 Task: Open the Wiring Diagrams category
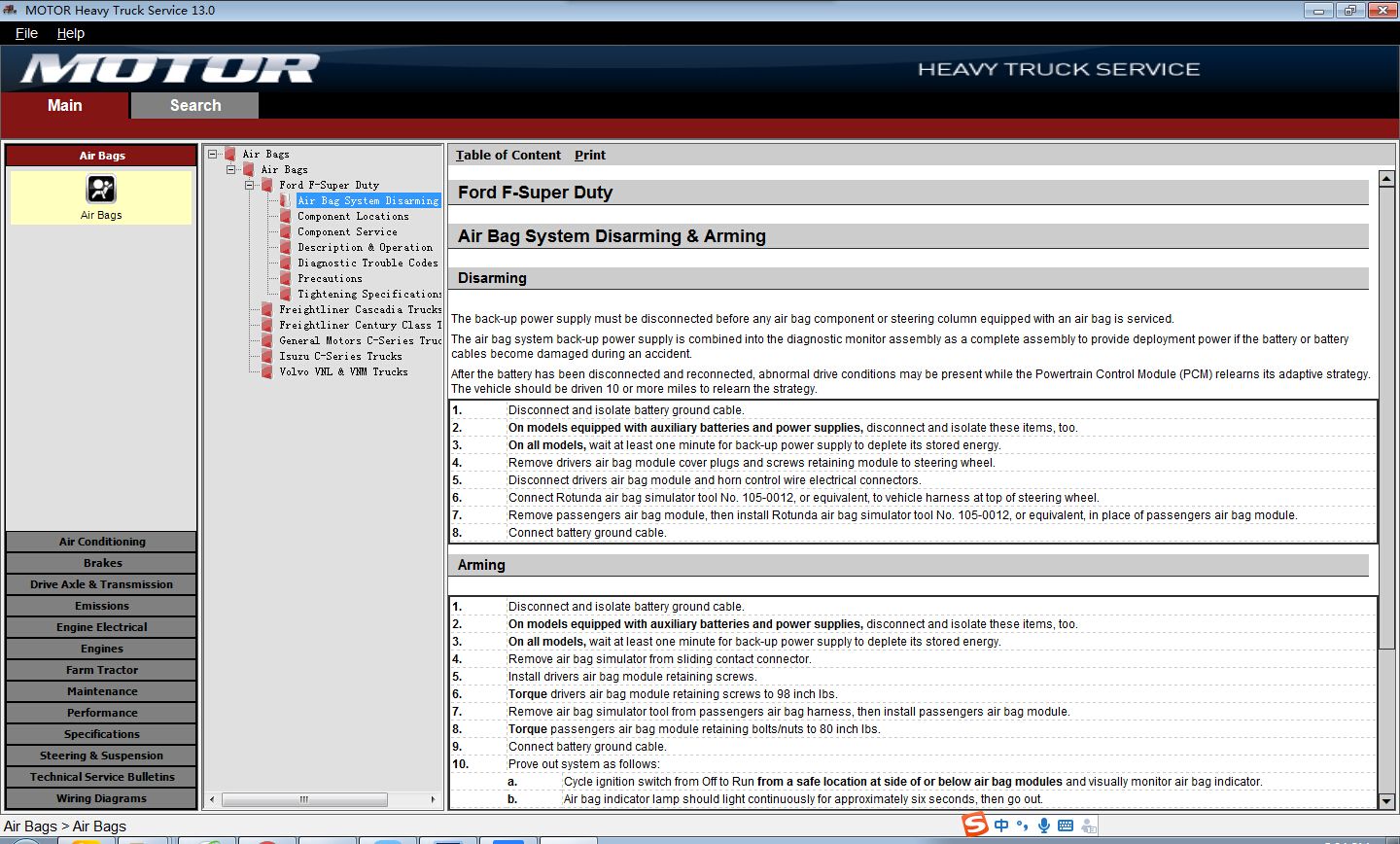102,798
